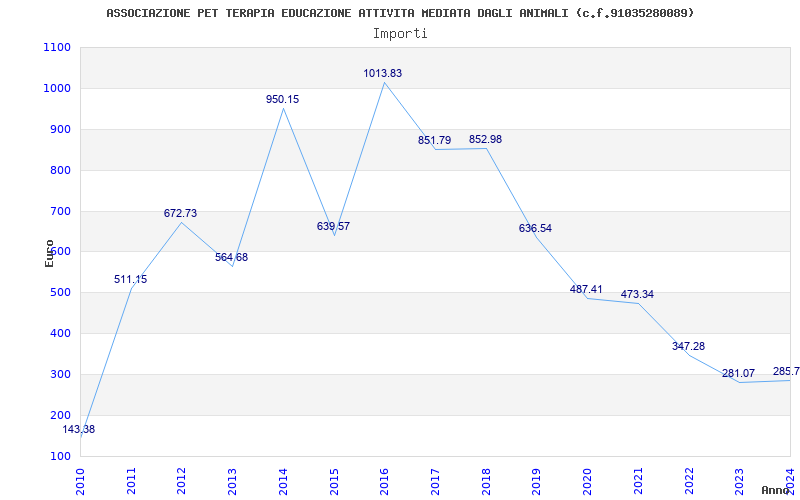Click the x-axis year 2013
This screenshot has height=500, width=800.
pyautogui.click(x=232, y=481)
